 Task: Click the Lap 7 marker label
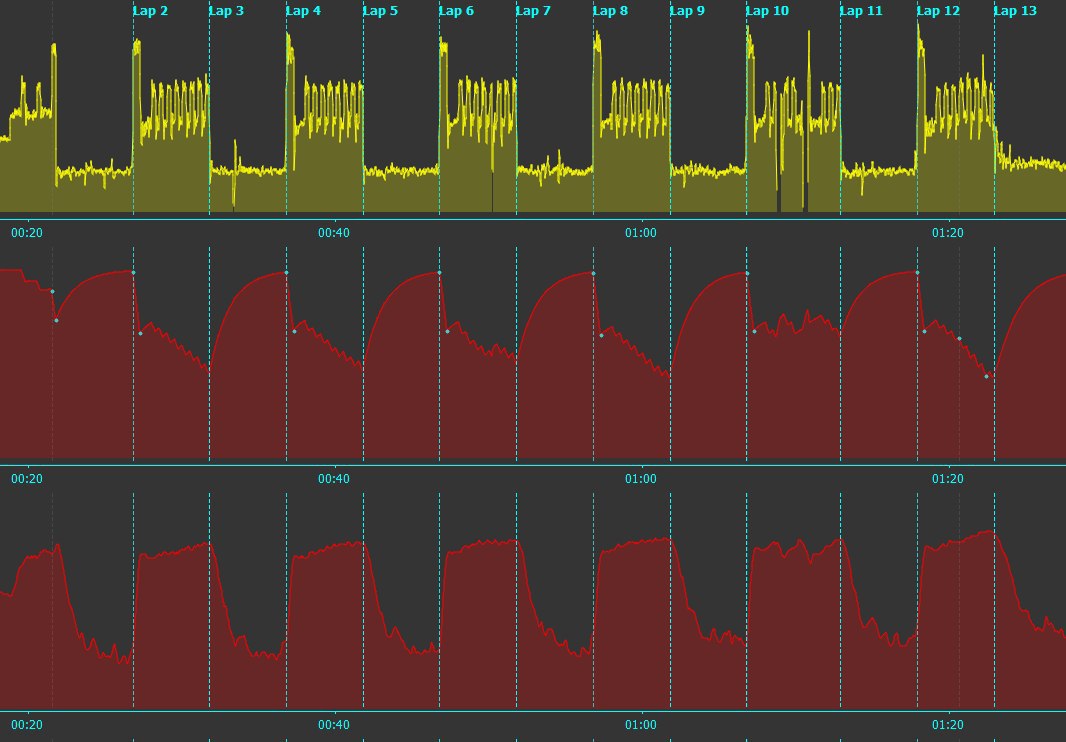533,11
